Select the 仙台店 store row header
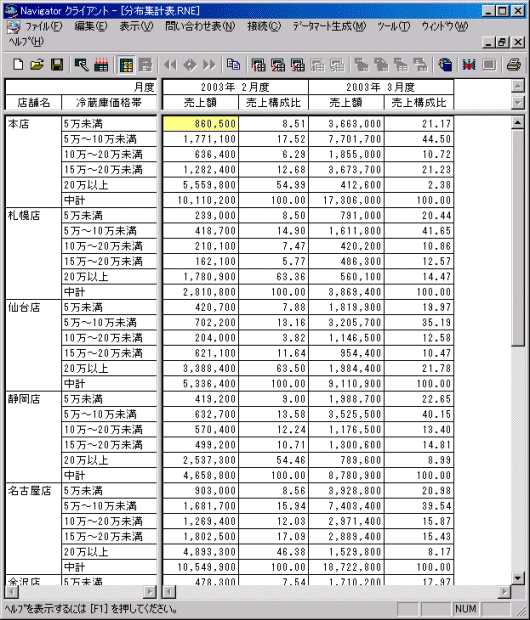The height and width of the screenshot is (620, 530). pyautogui.click(x=33, y=345)
